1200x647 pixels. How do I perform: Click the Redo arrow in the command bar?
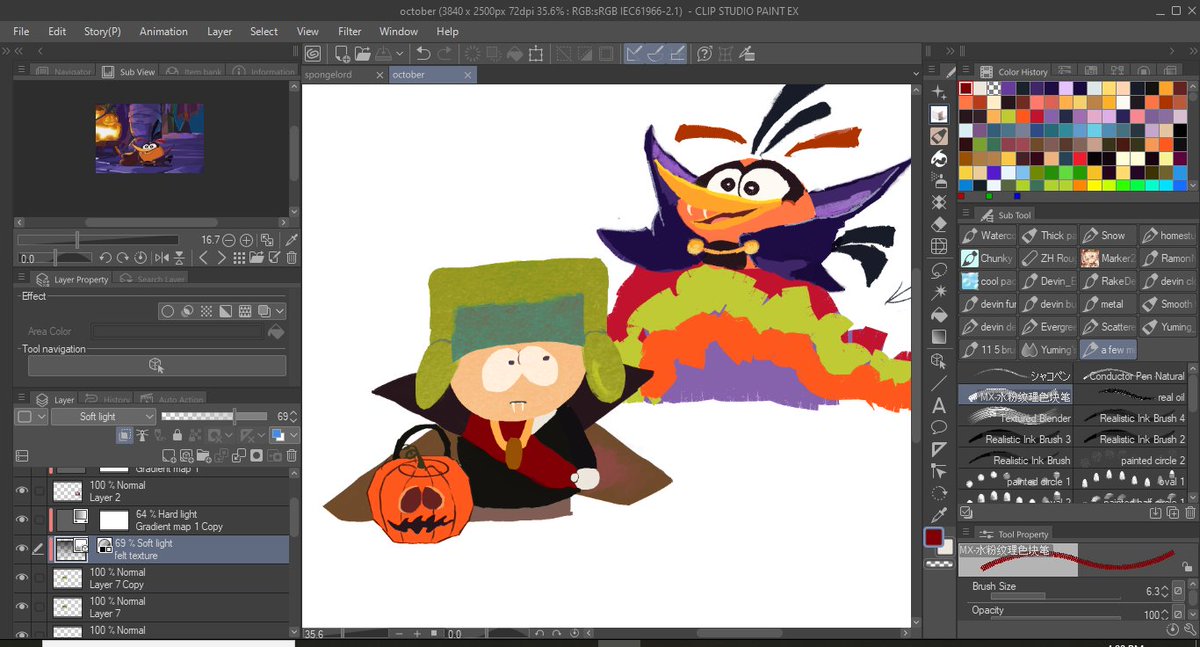tap(444, 54)
